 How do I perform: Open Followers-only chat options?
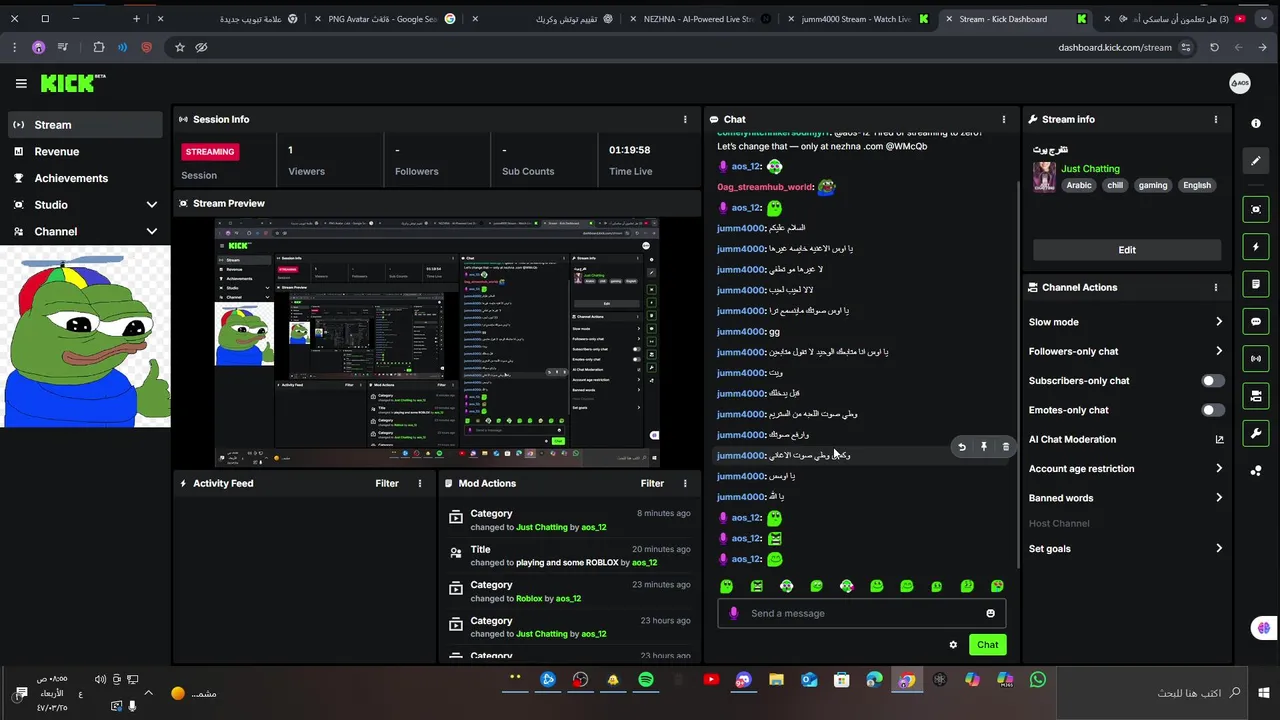(x=1126, y=351)
